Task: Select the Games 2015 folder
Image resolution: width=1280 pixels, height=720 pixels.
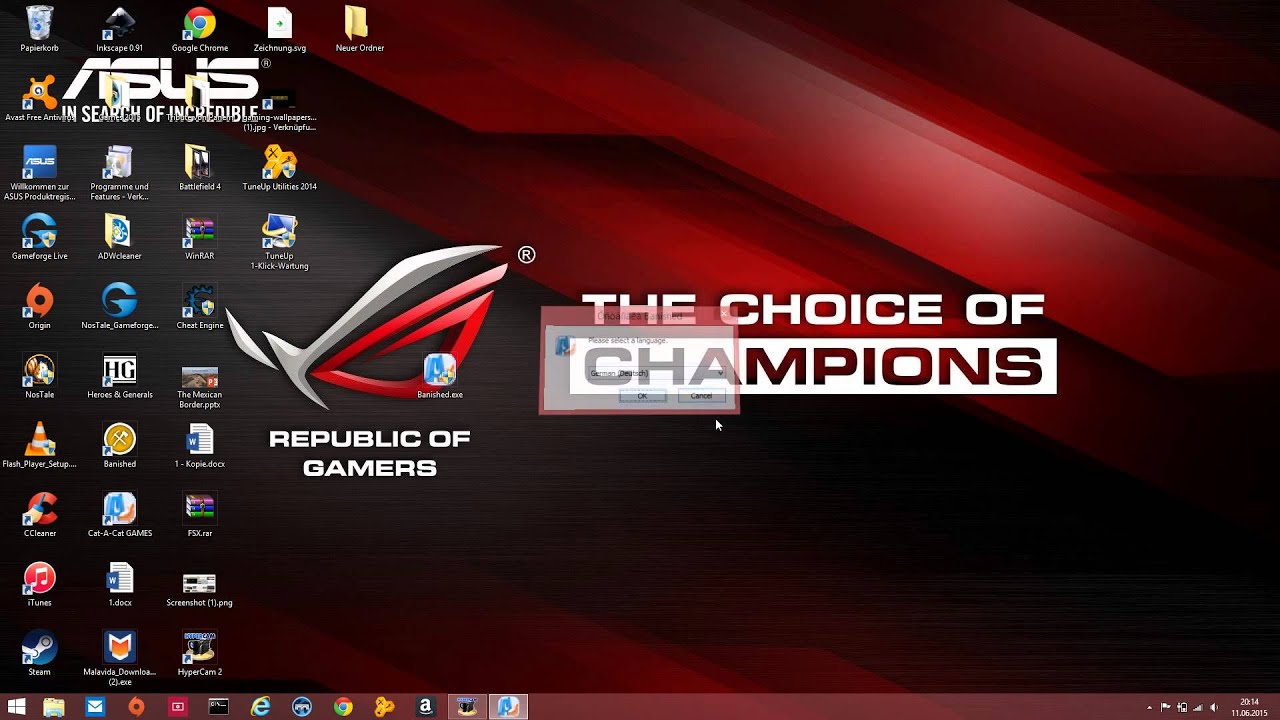Action: tap(120, 99)
